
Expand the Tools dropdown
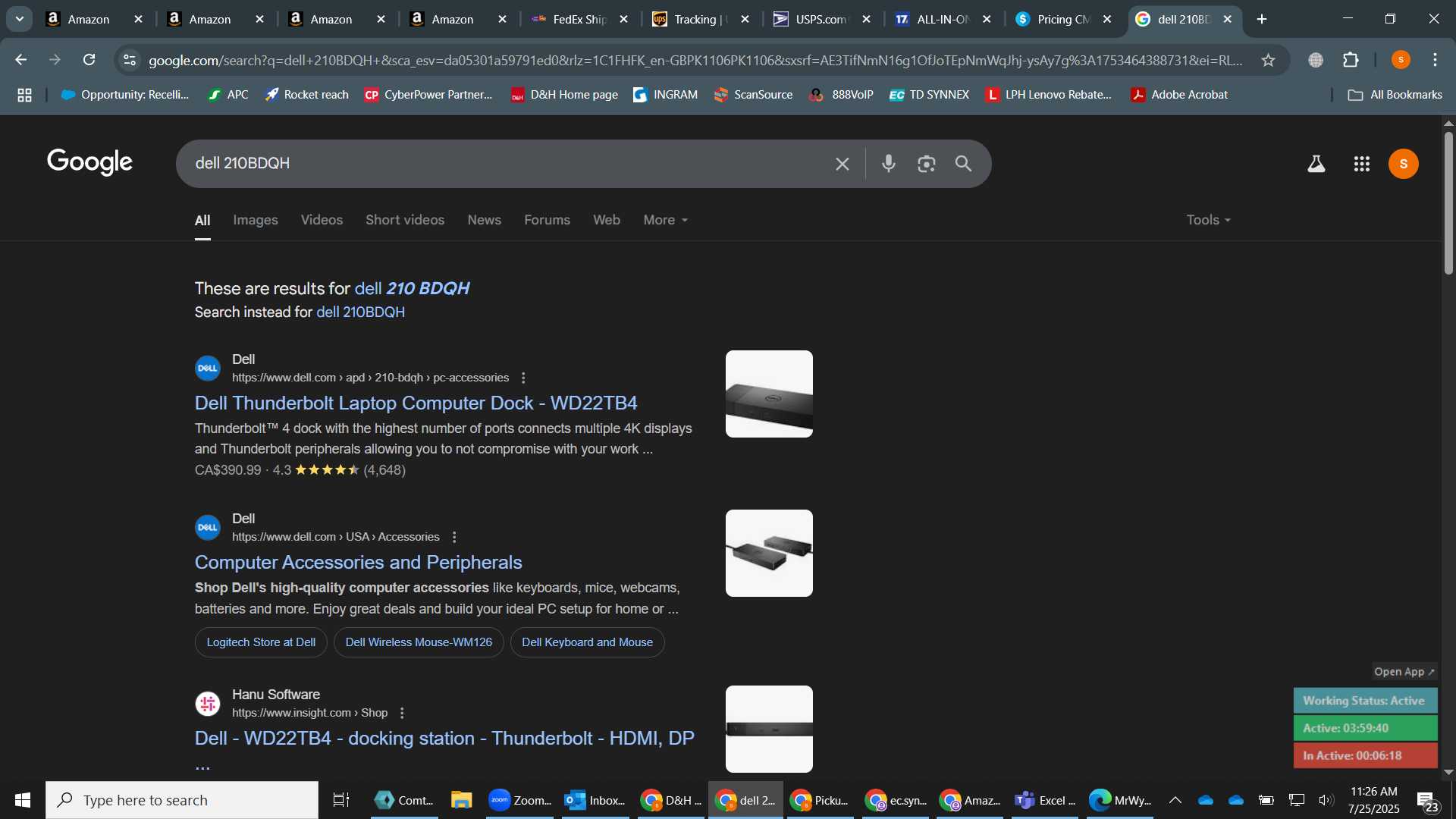point(1209,220)
